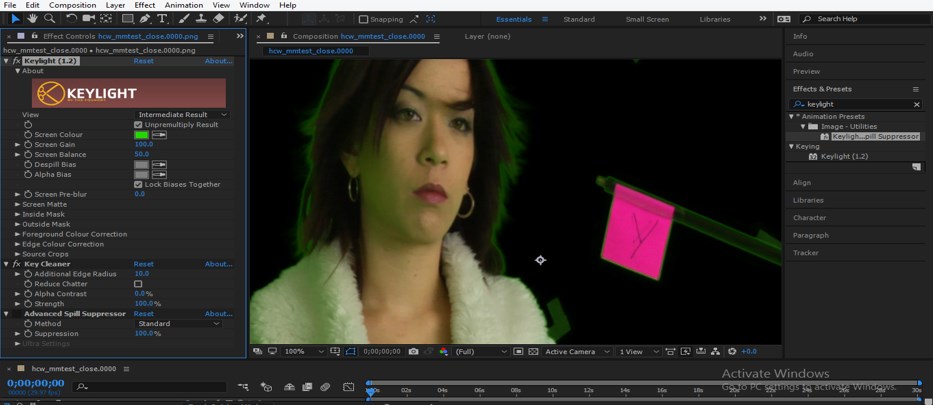The height and width of the screenshot is (405, 933).
Task: Expand the Screen Matte group
Action: coord(18,205)
